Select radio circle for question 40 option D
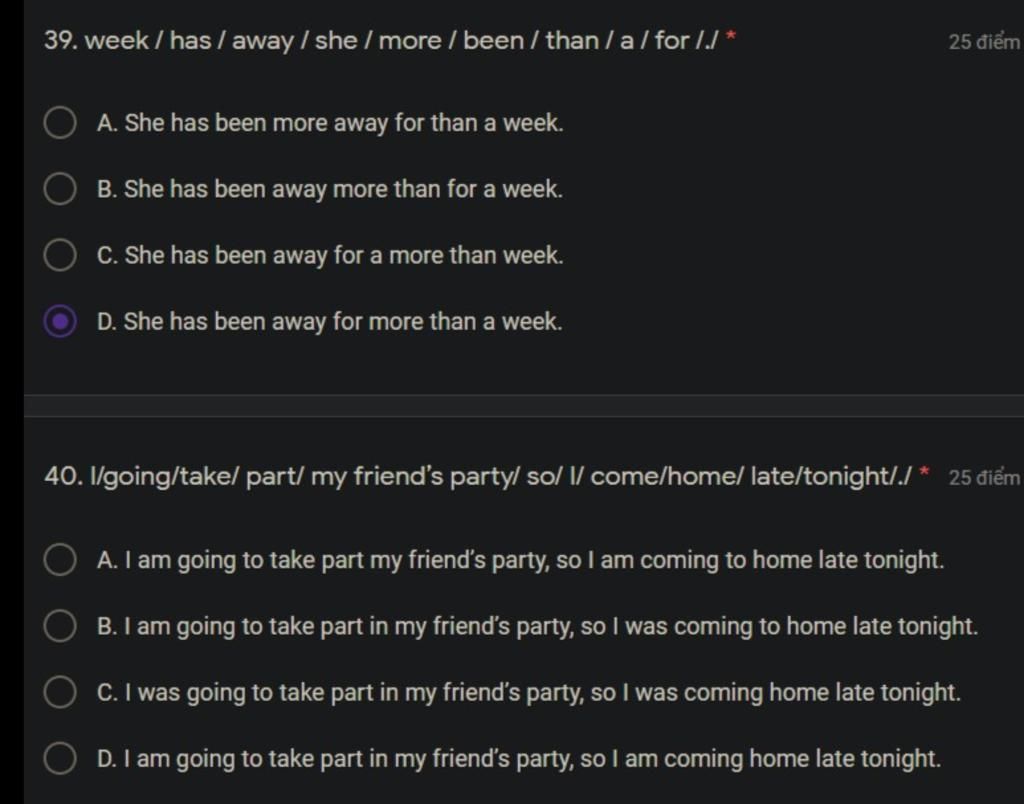Image resolution: width=1024 pixels, height=804 pixels. coord(60,758)
